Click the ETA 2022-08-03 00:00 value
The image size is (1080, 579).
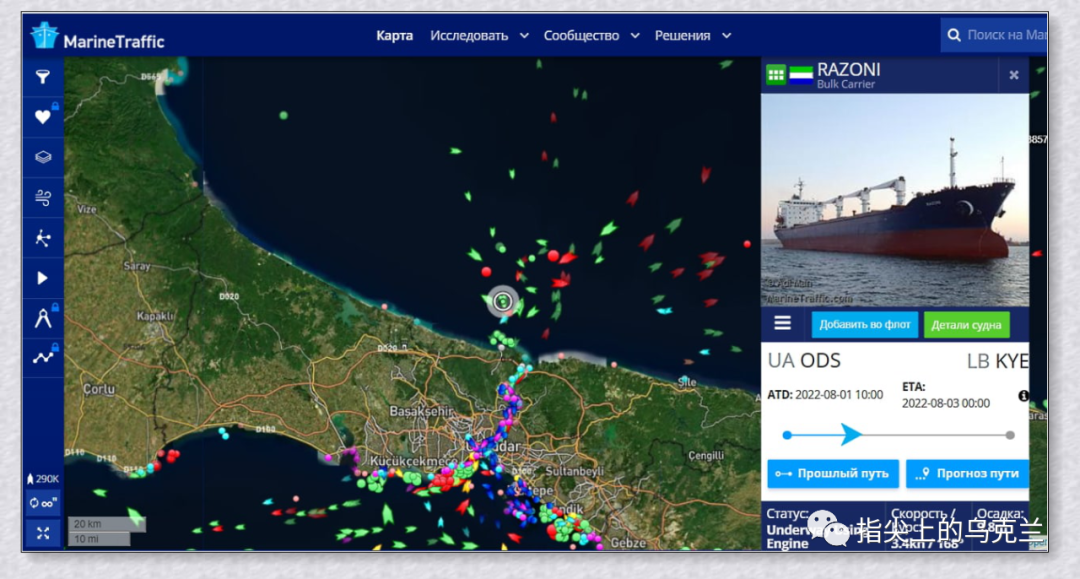tap(946, 403)
